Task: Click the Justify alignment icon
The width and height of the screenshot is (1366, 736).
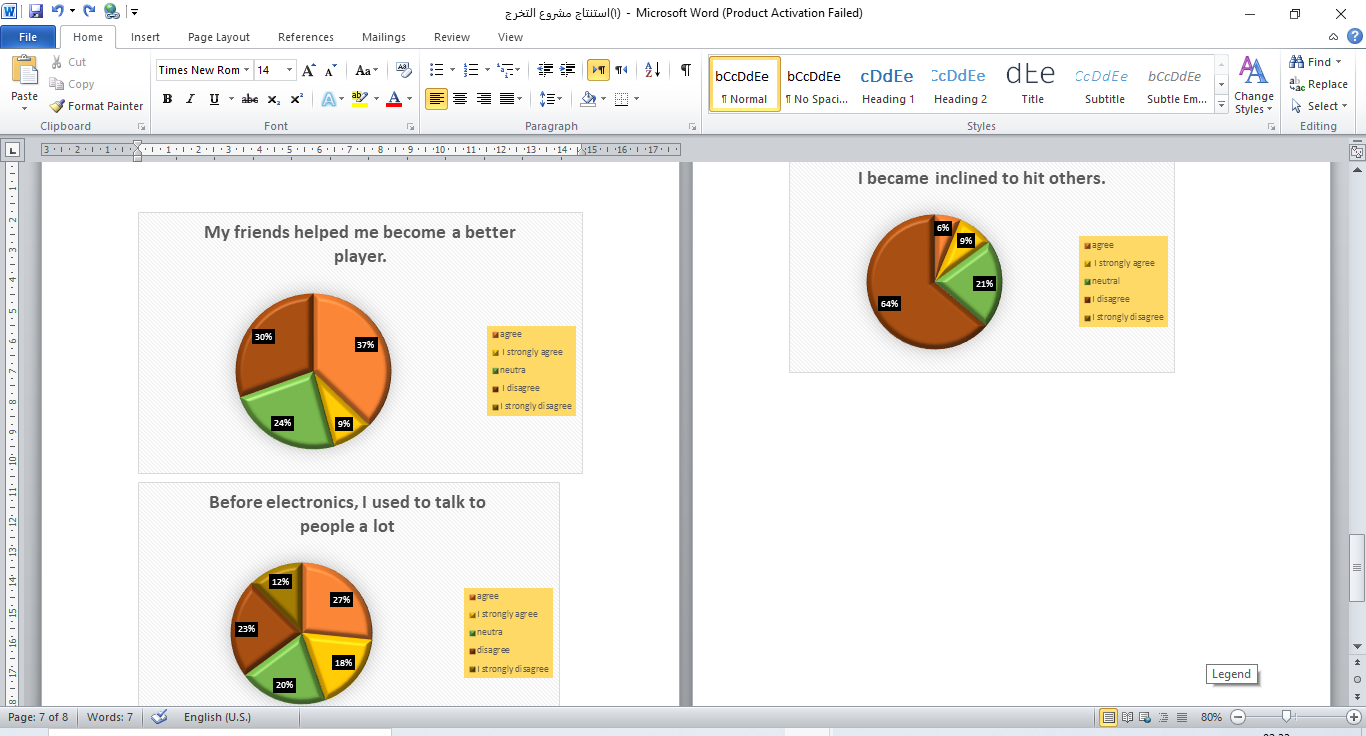Action: 506,99
